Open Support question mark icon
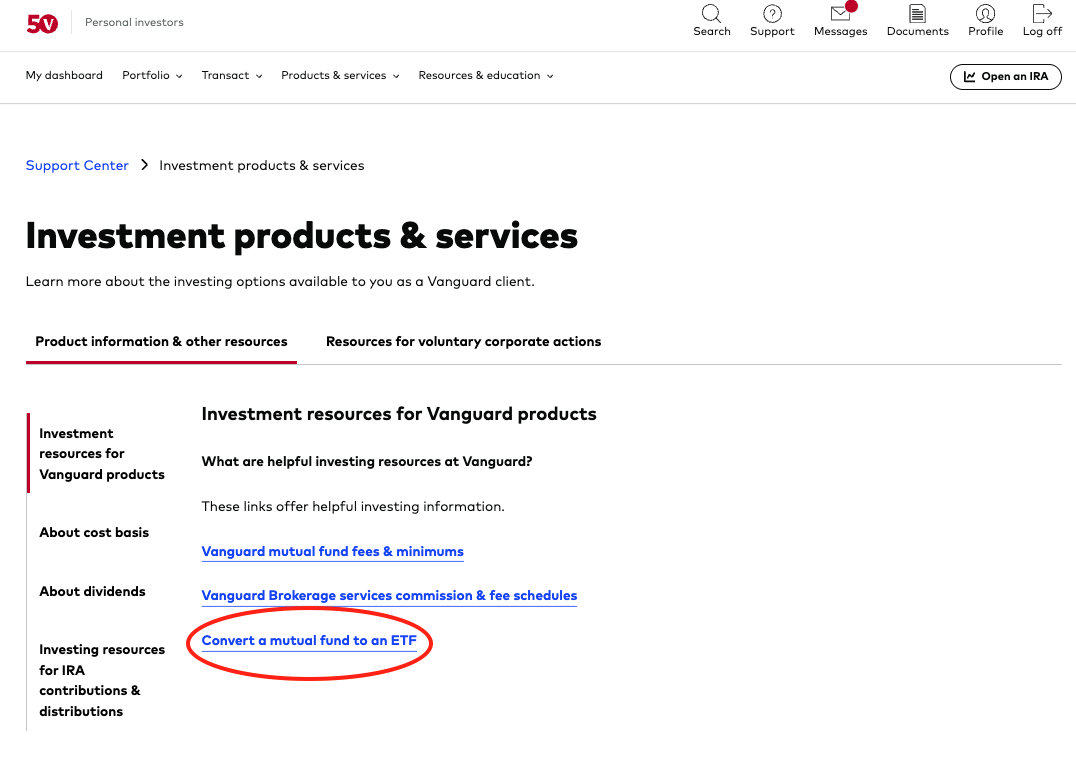The width and height of the screenshot is (1076, 767). (772, 13)
